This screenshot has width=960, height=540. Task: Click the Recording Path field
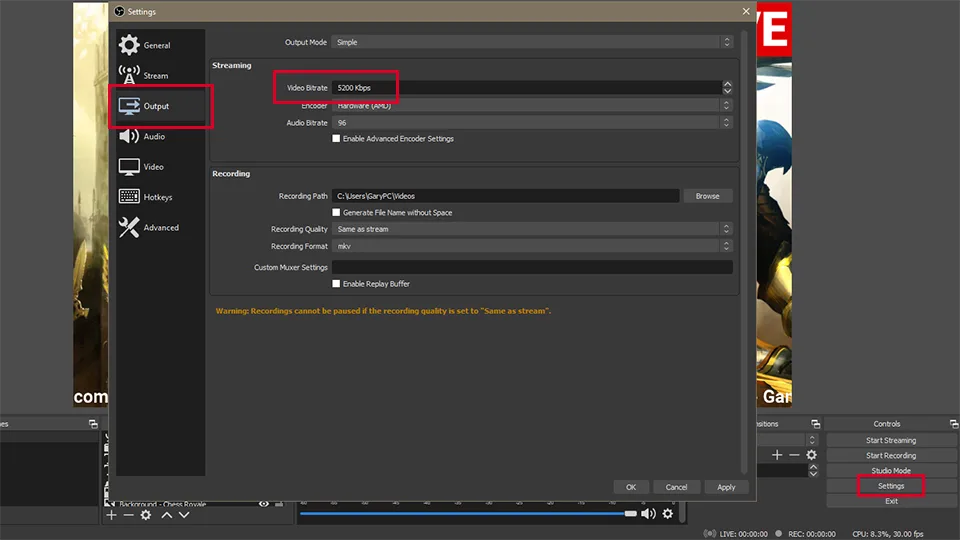point(505,196)
